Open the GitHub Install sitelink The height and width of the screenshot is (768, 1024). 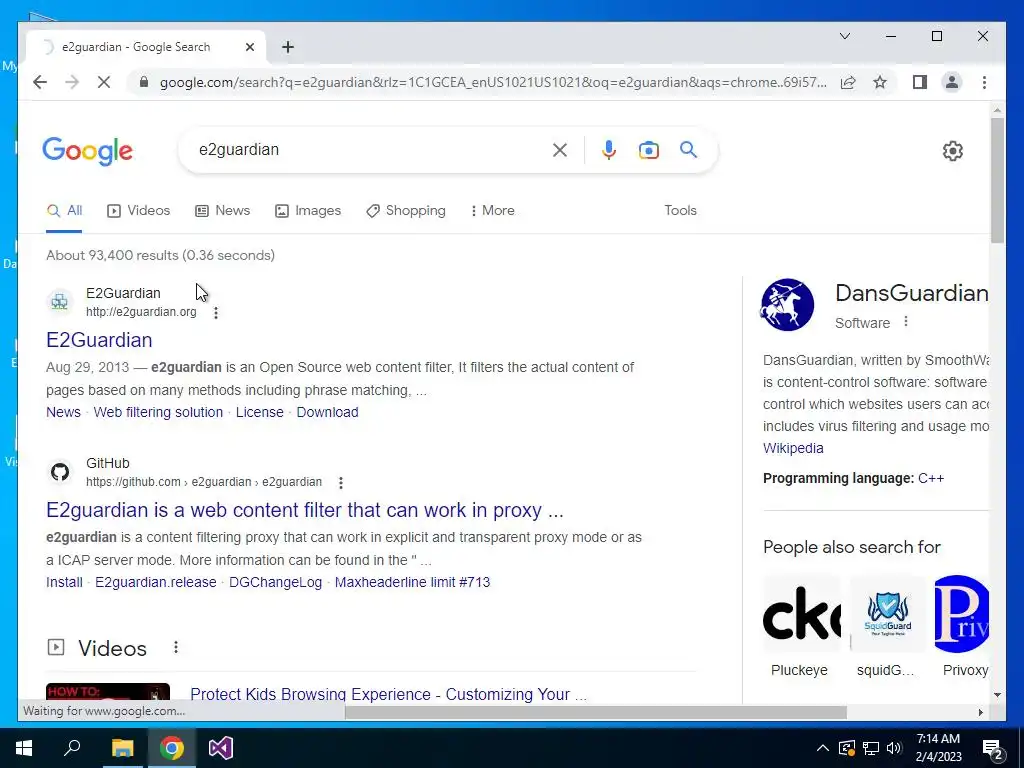(64, 582)
